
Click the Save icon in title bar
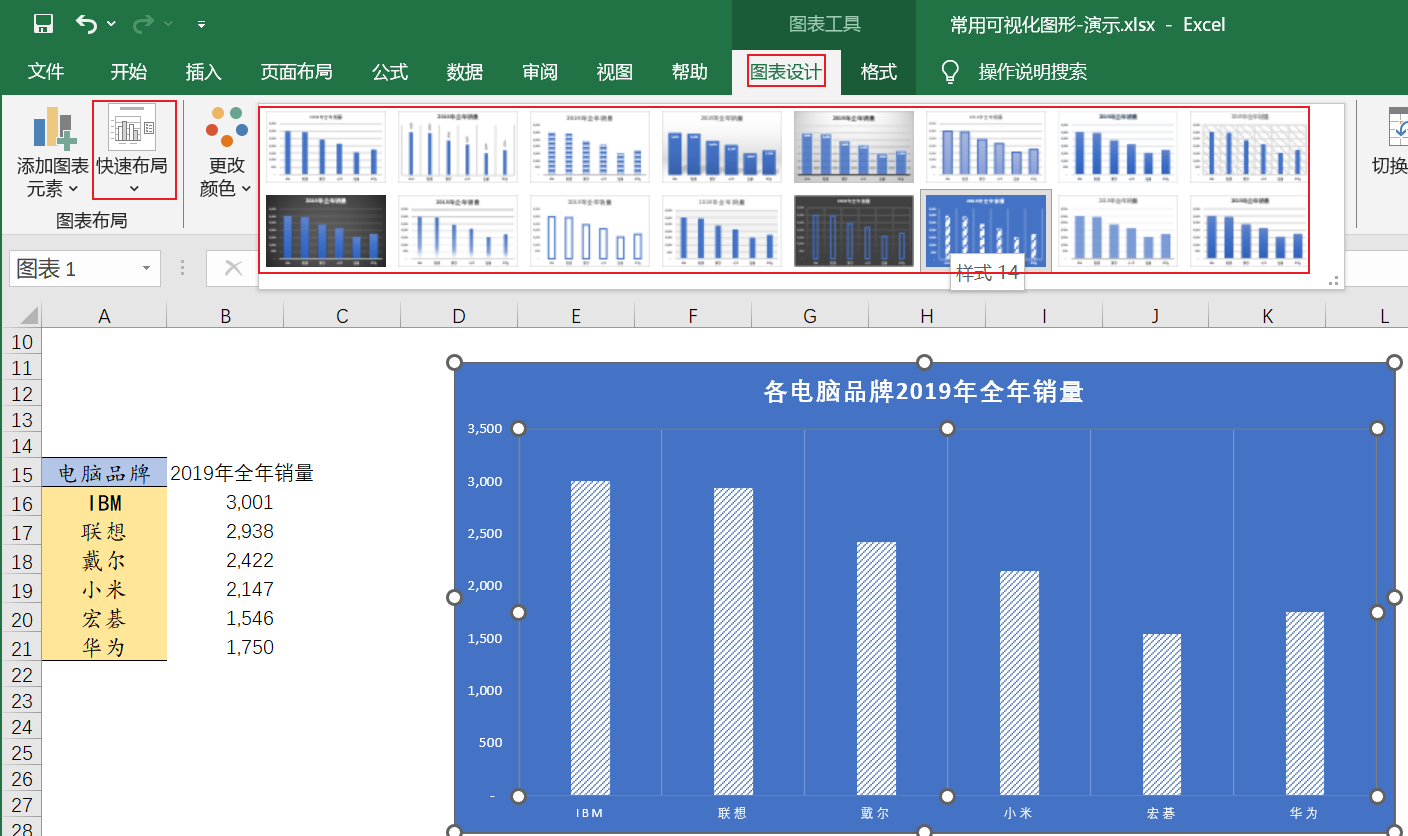pos(43,24)
